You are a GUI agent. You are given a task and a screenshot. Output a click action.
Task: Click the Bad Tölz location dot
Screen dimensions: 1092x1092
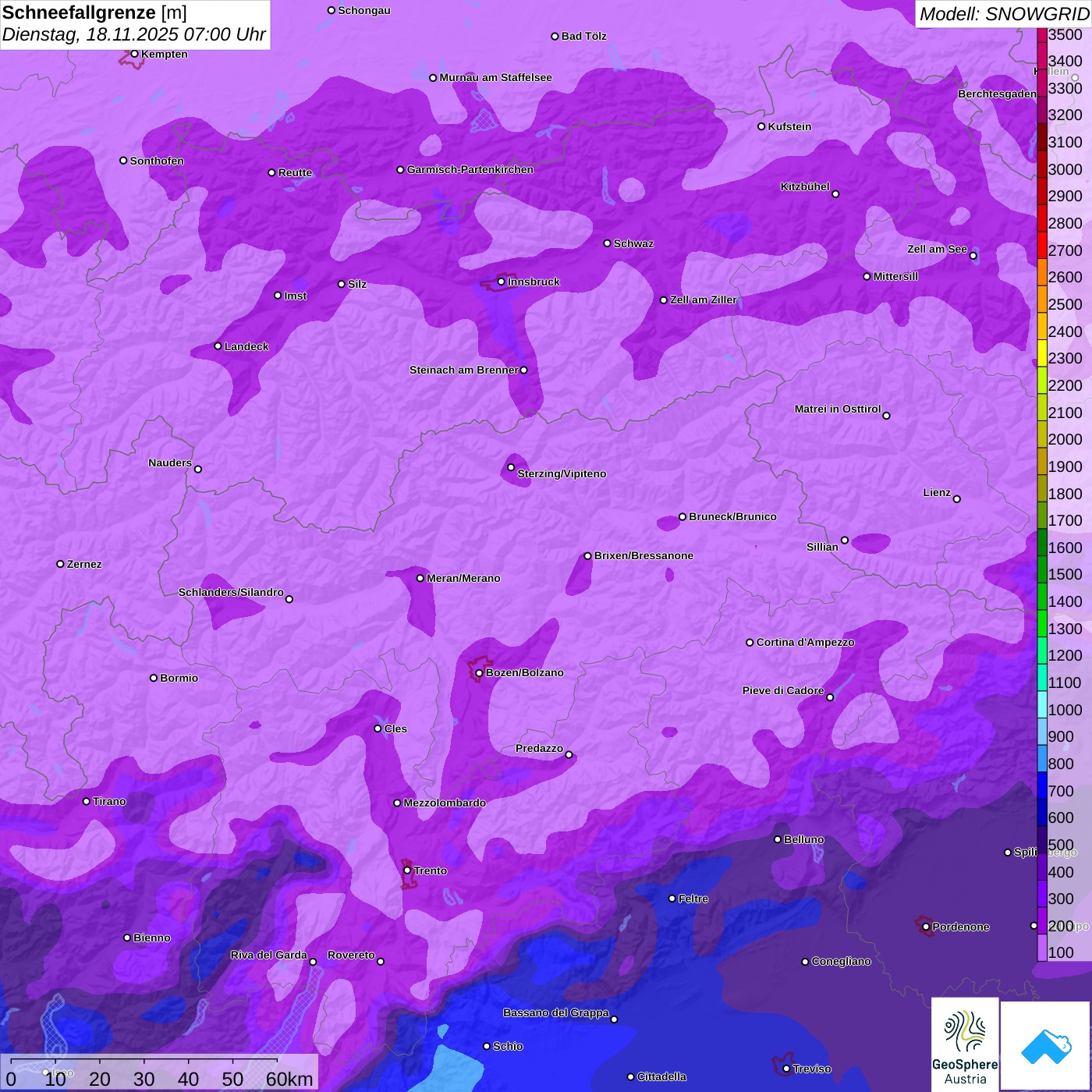(555, 37)
